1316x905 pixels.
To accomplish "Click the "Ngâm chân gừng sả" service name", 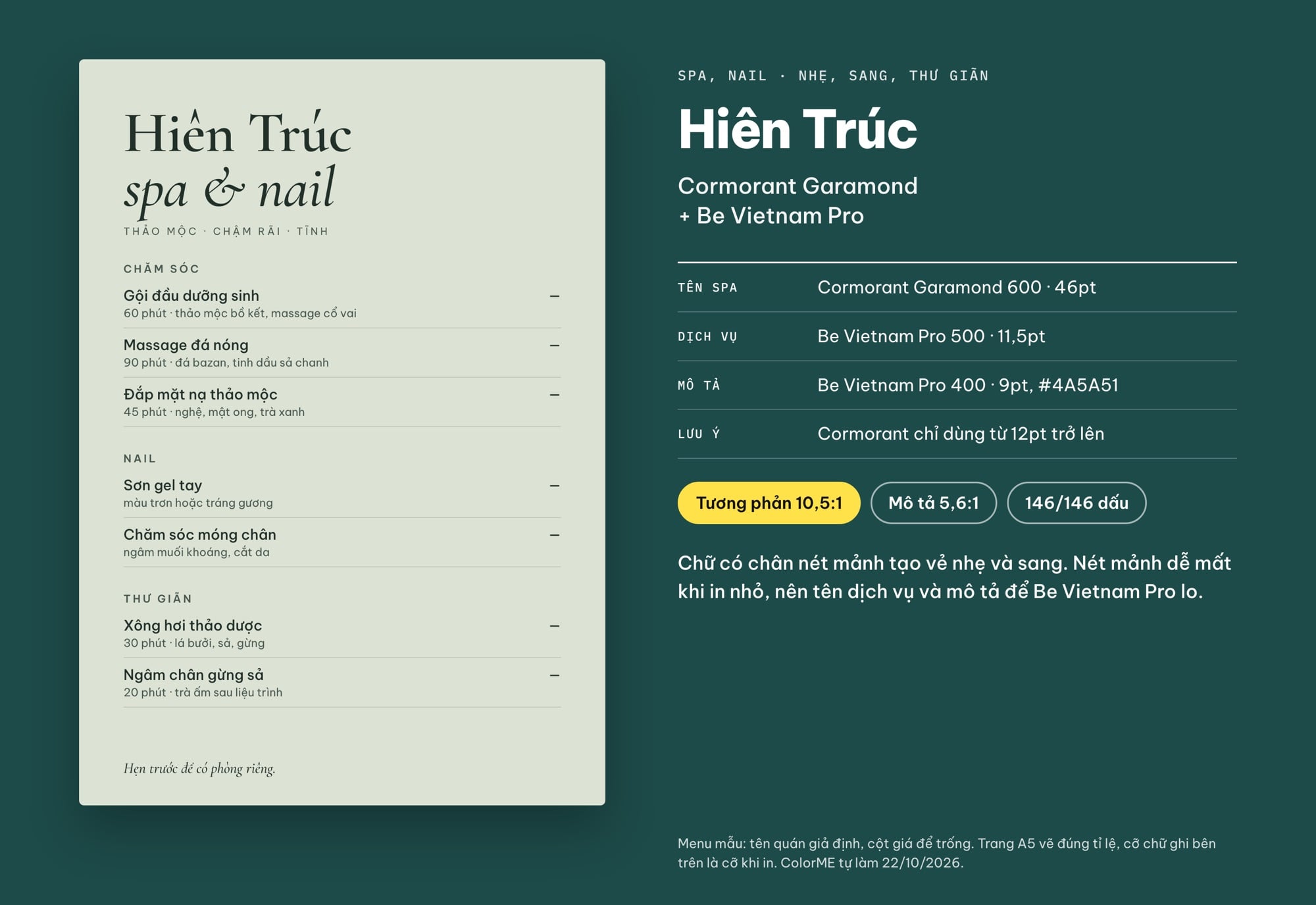I will click(x=193, y=675).
